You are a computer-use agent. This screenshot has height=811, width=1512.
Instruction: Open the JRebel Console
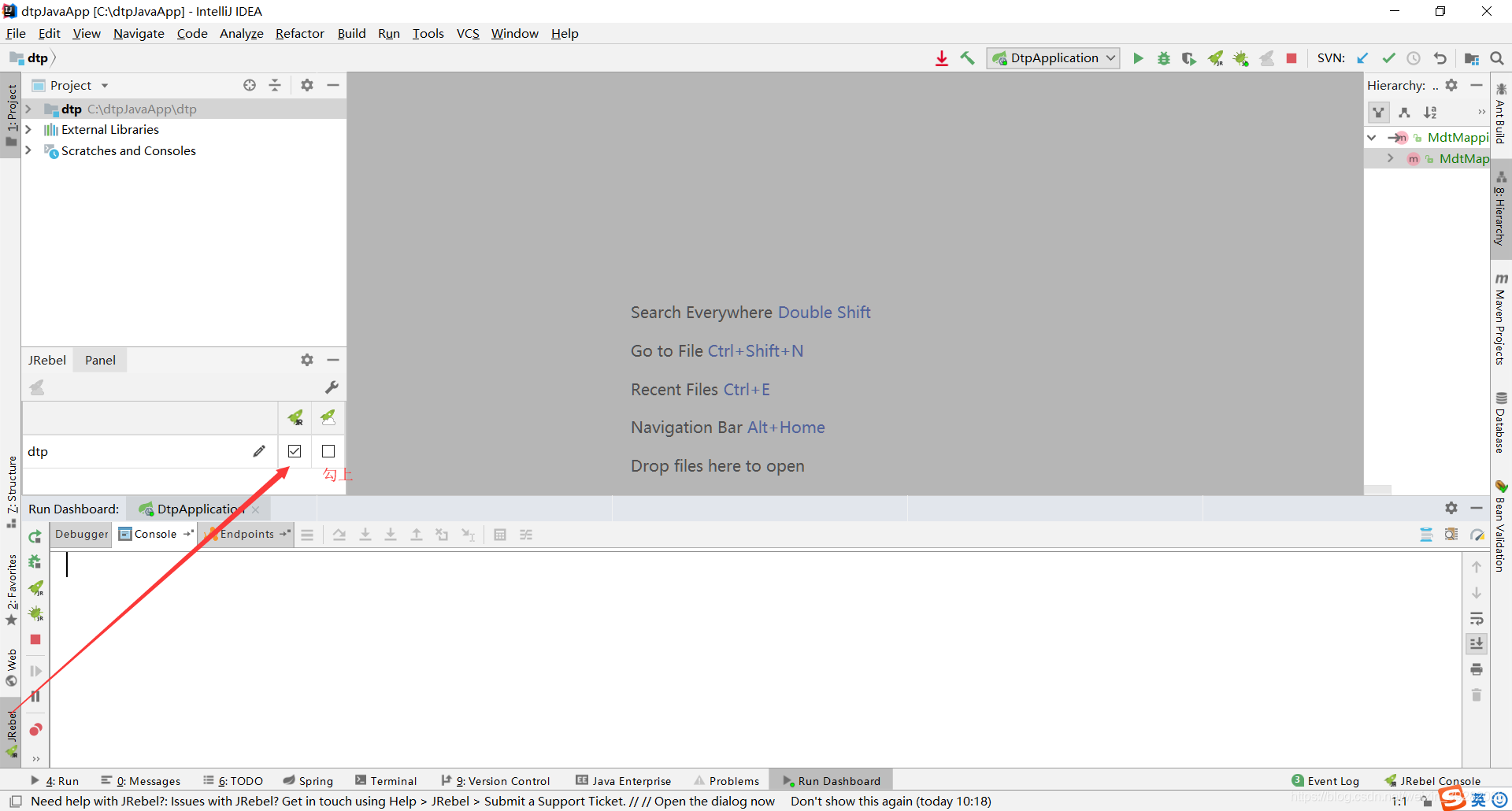(x=1432, y=781)
